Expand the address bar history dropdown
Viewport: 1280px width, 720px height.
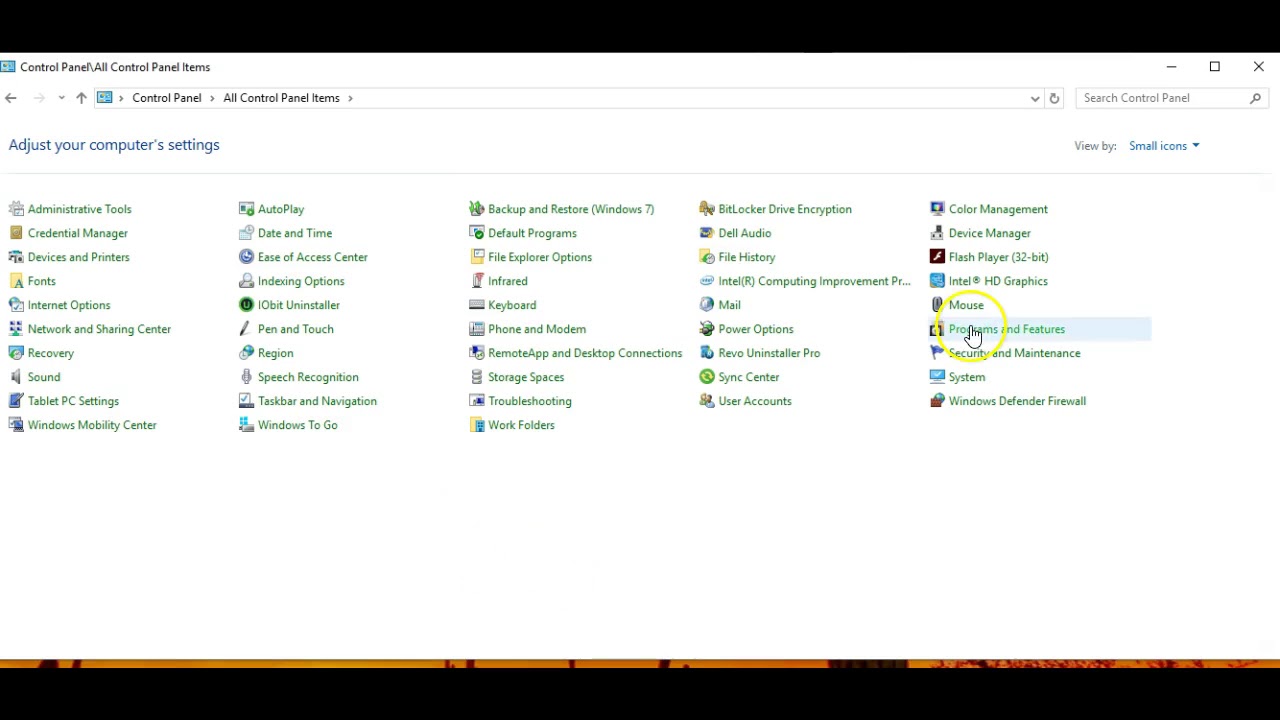pos(1035,98)
